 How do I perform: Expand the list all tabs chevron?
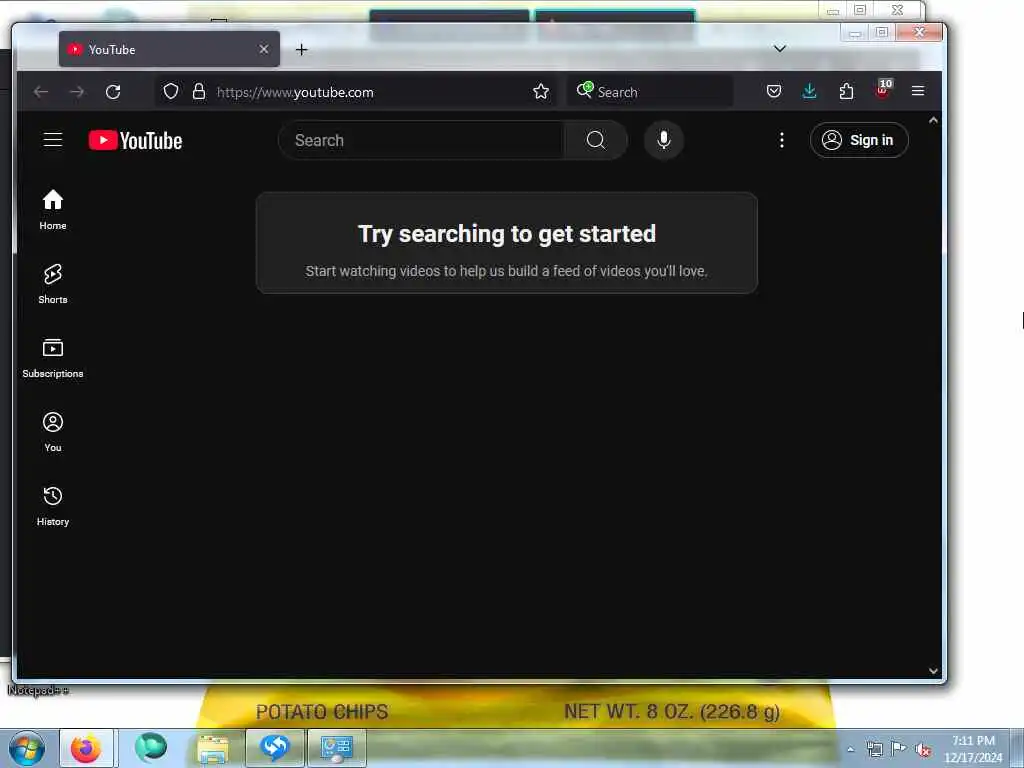pyautogui.click(x=780, y=49)
